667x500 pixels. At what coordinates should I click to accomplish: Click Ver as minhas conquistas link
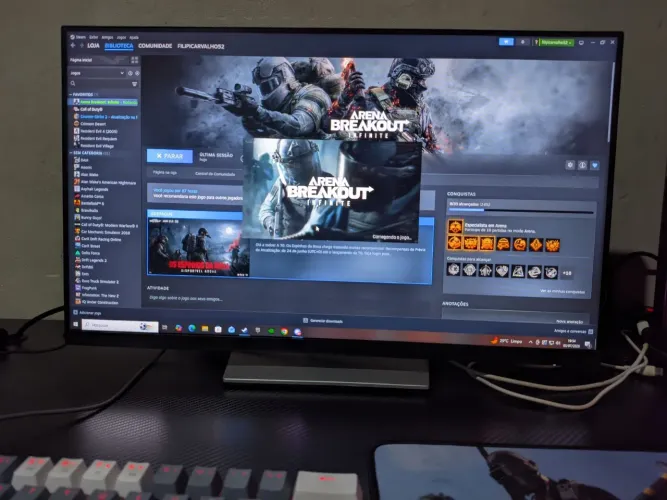coord(562,291)
